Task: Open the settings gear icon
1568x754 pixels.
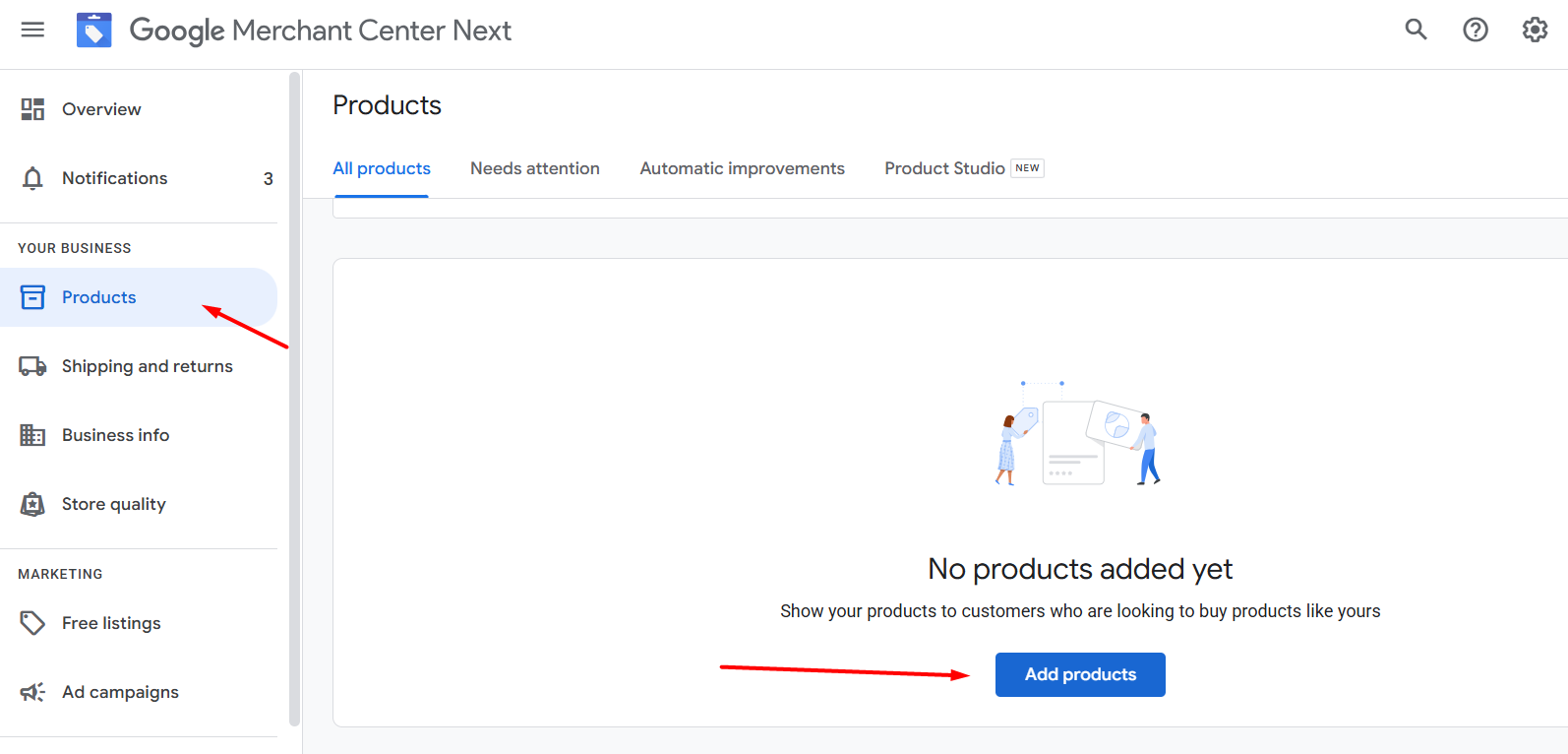Action: pyautogui.click(x=1535, y=30)
